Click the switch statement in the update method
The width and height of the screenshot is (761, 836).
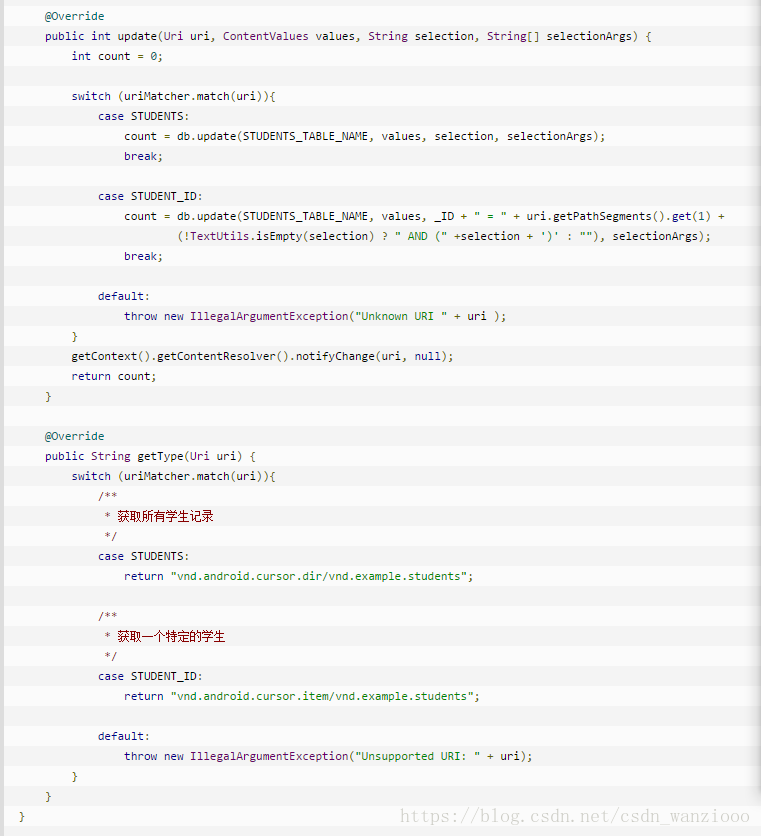click(173, 97)
